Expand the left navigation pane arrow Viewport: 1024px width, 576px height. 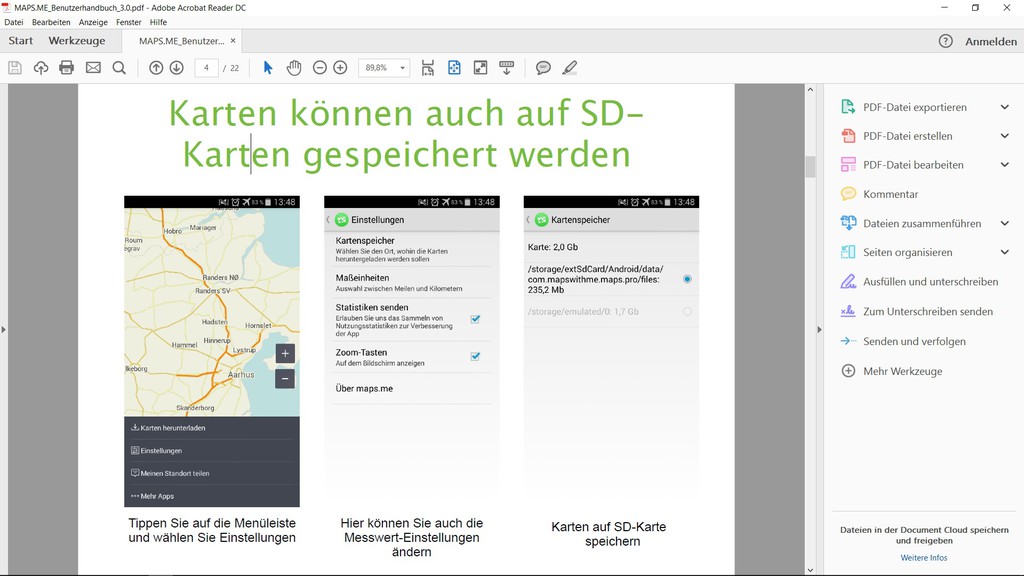[x=3, y=330]
